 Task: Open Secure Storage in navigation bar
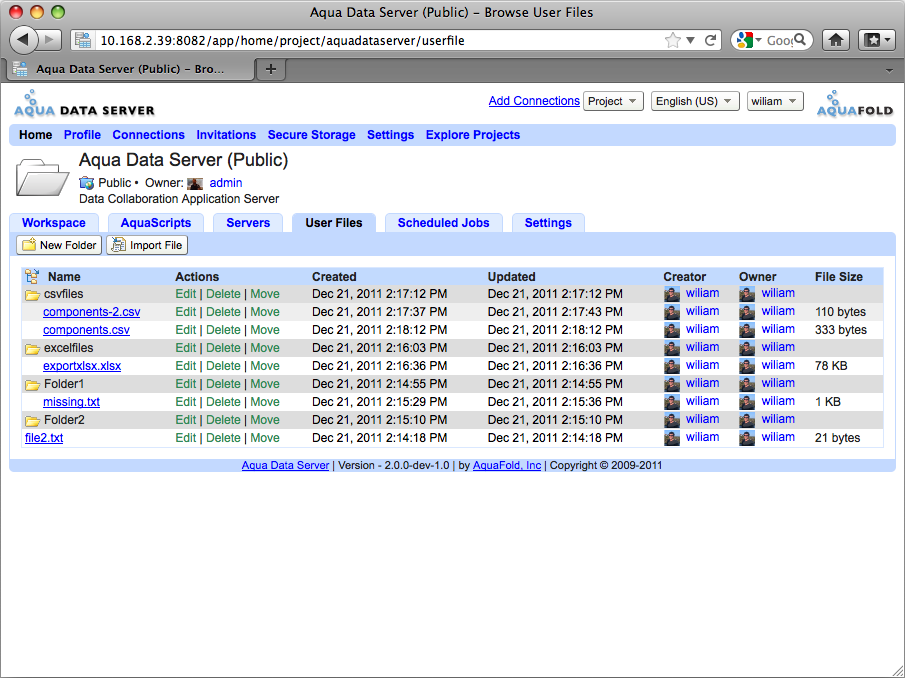click(312, 134)
